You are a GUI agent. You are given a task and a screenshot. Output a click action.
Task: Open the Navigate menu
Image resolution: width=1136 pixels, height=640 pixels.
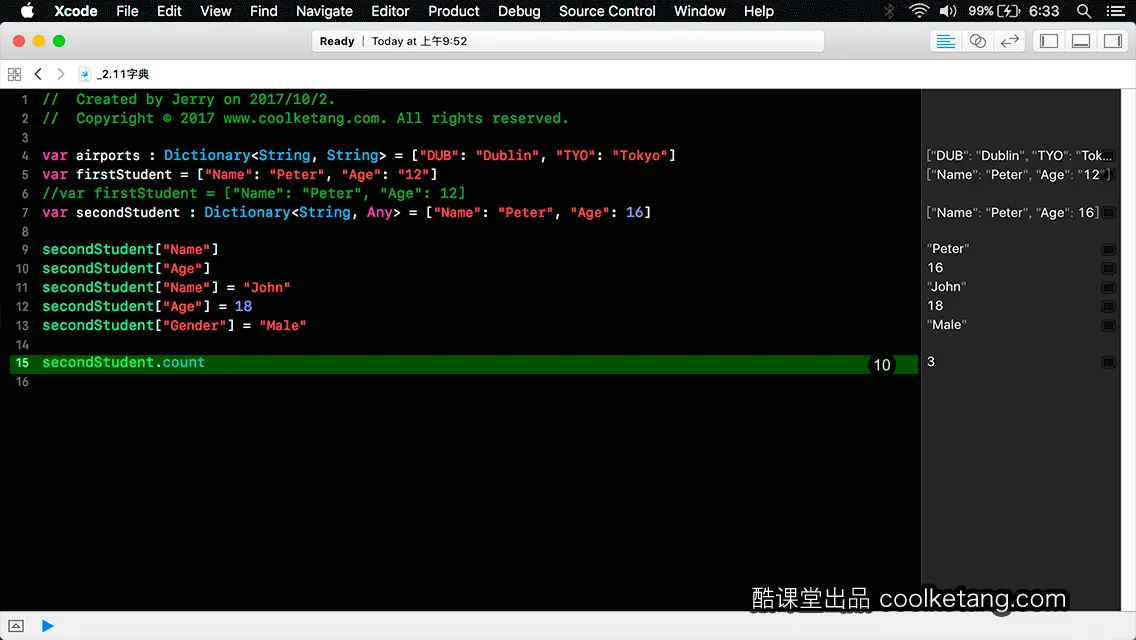(324, 11)
